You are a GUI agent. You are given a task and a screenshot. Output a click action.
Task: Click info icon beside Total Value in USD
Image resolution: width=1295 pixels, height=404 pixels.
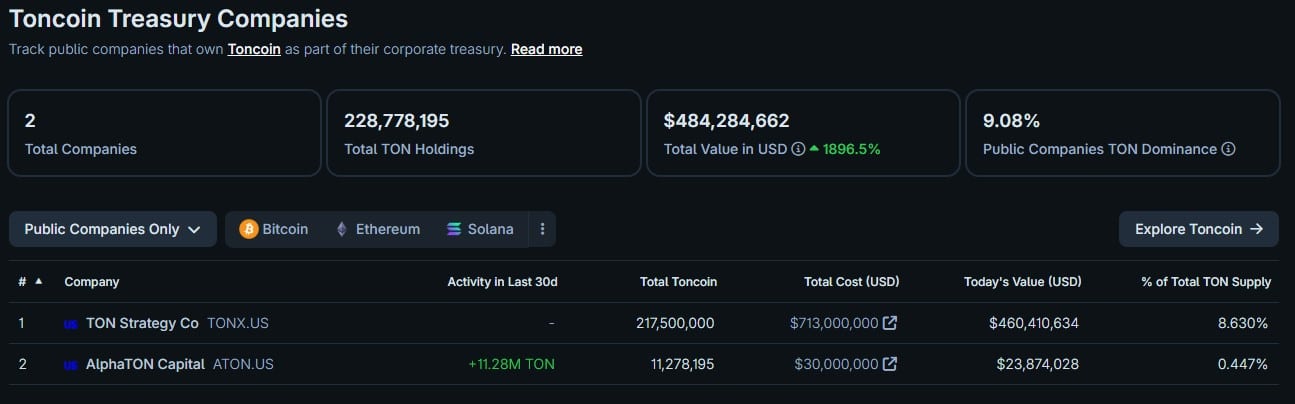(x=798, y=149)
